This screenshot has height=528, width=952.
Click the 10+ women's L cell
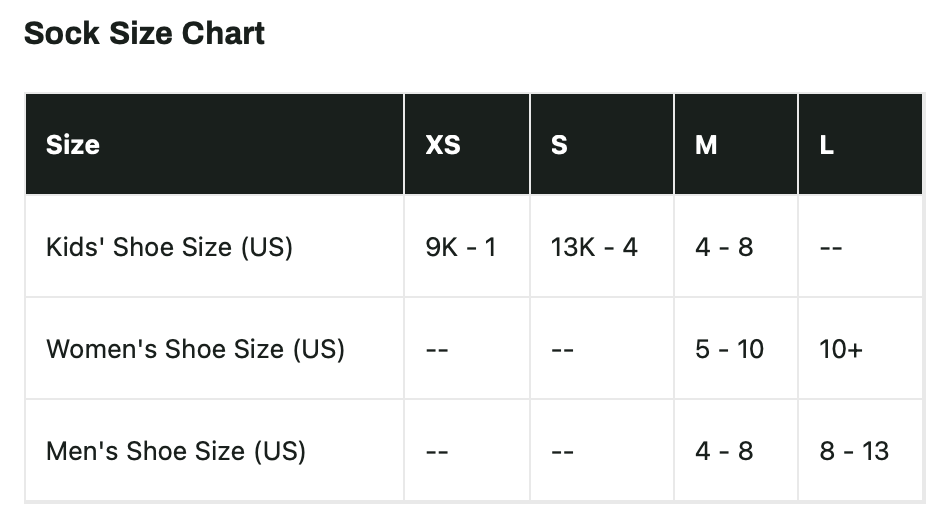point(860,348)
